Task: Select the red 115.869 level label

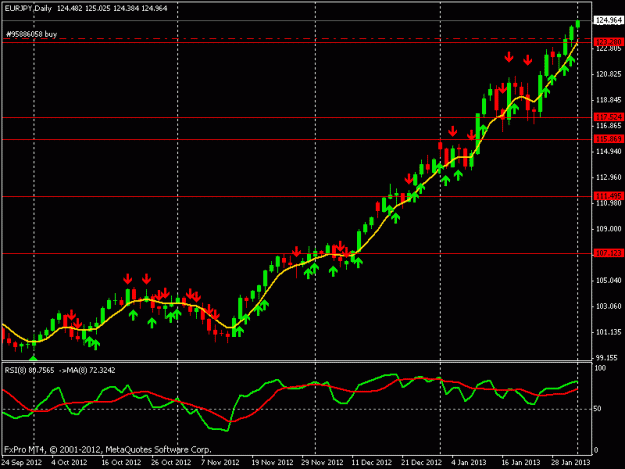Action: point(608,139)
